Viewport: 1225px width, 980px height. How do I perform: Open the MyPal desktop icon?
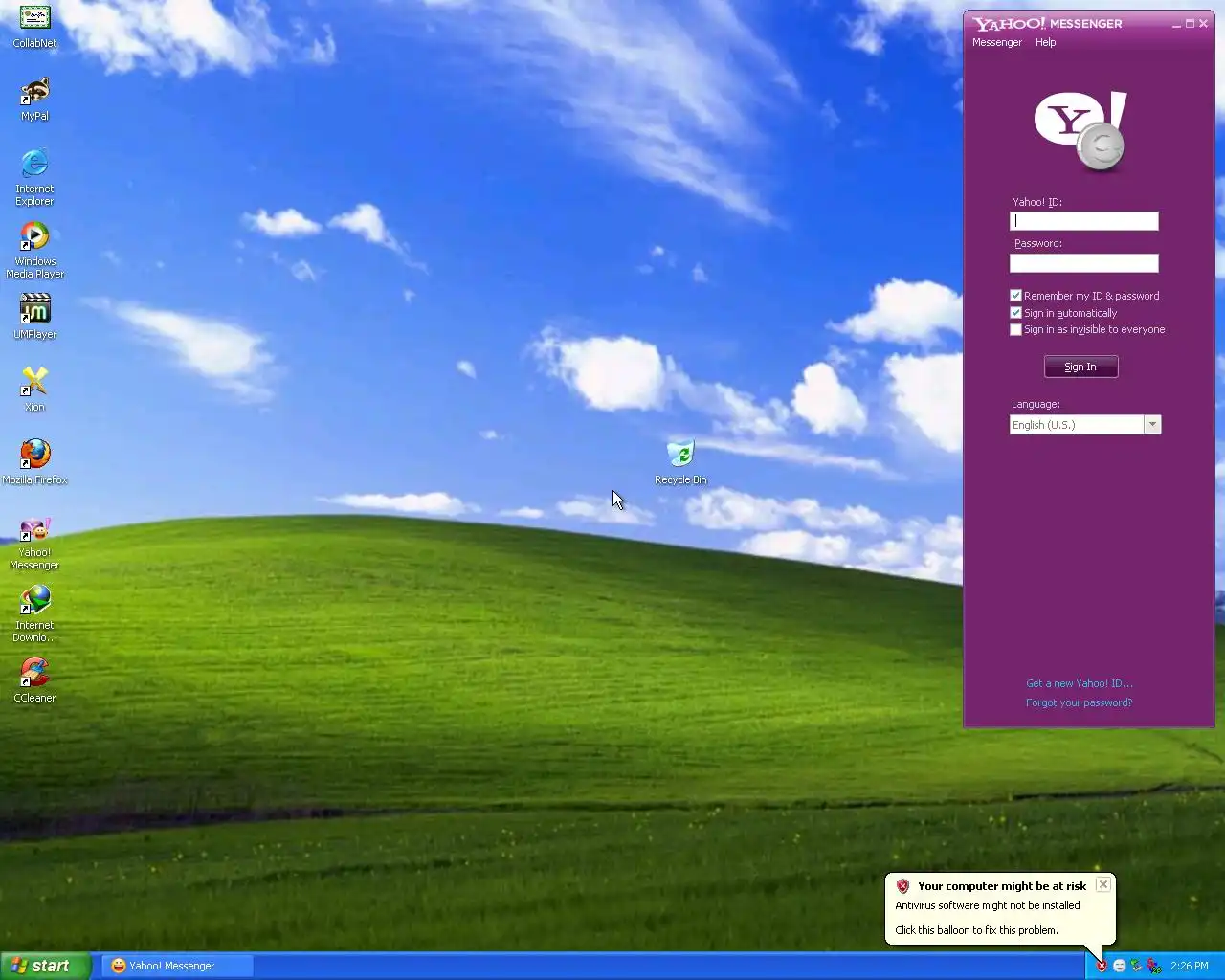[34, 100]
